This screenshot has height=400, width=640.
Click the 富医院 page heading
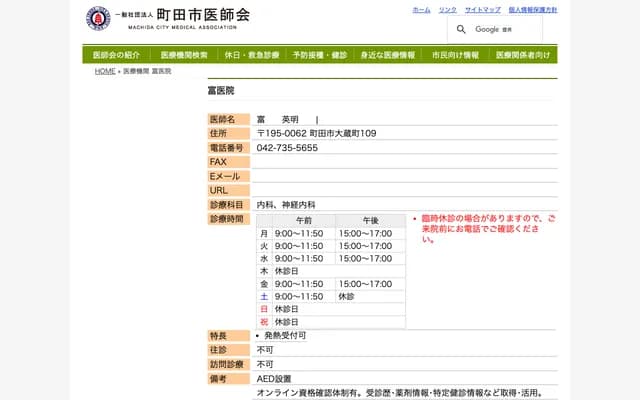[220, 90]
